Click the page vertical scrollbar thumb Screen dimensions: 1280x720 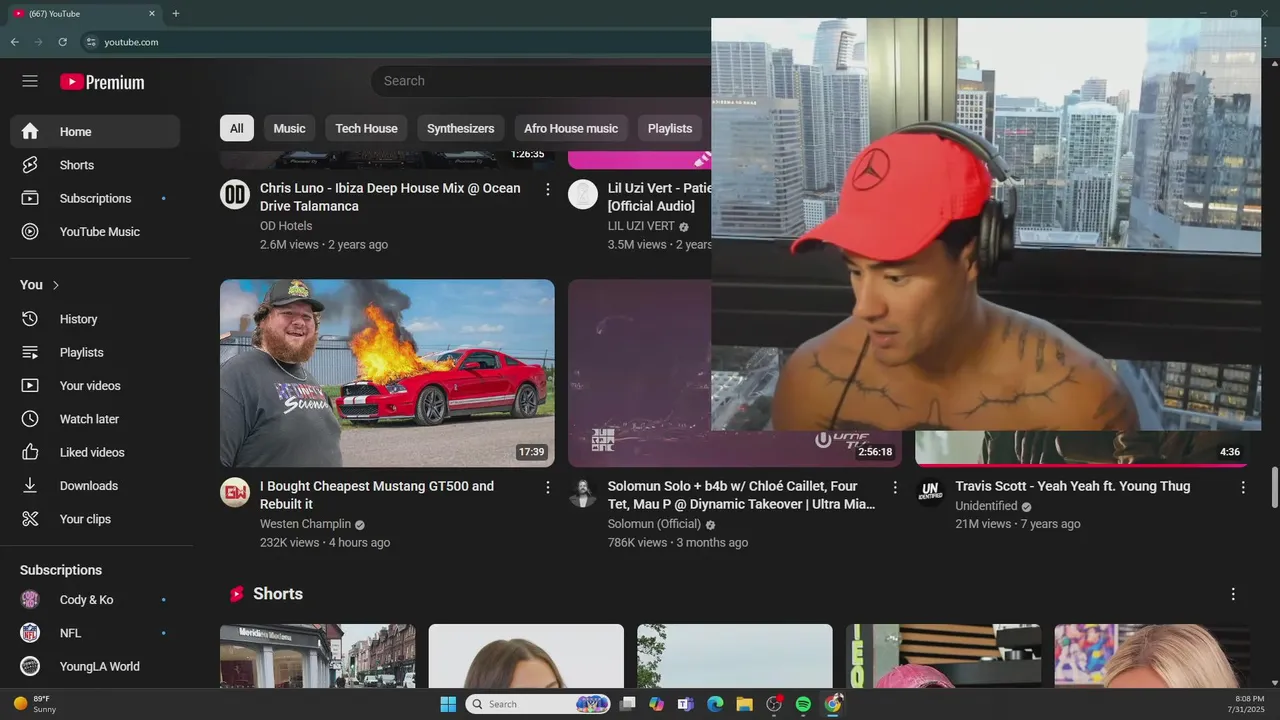(1274, 488)
